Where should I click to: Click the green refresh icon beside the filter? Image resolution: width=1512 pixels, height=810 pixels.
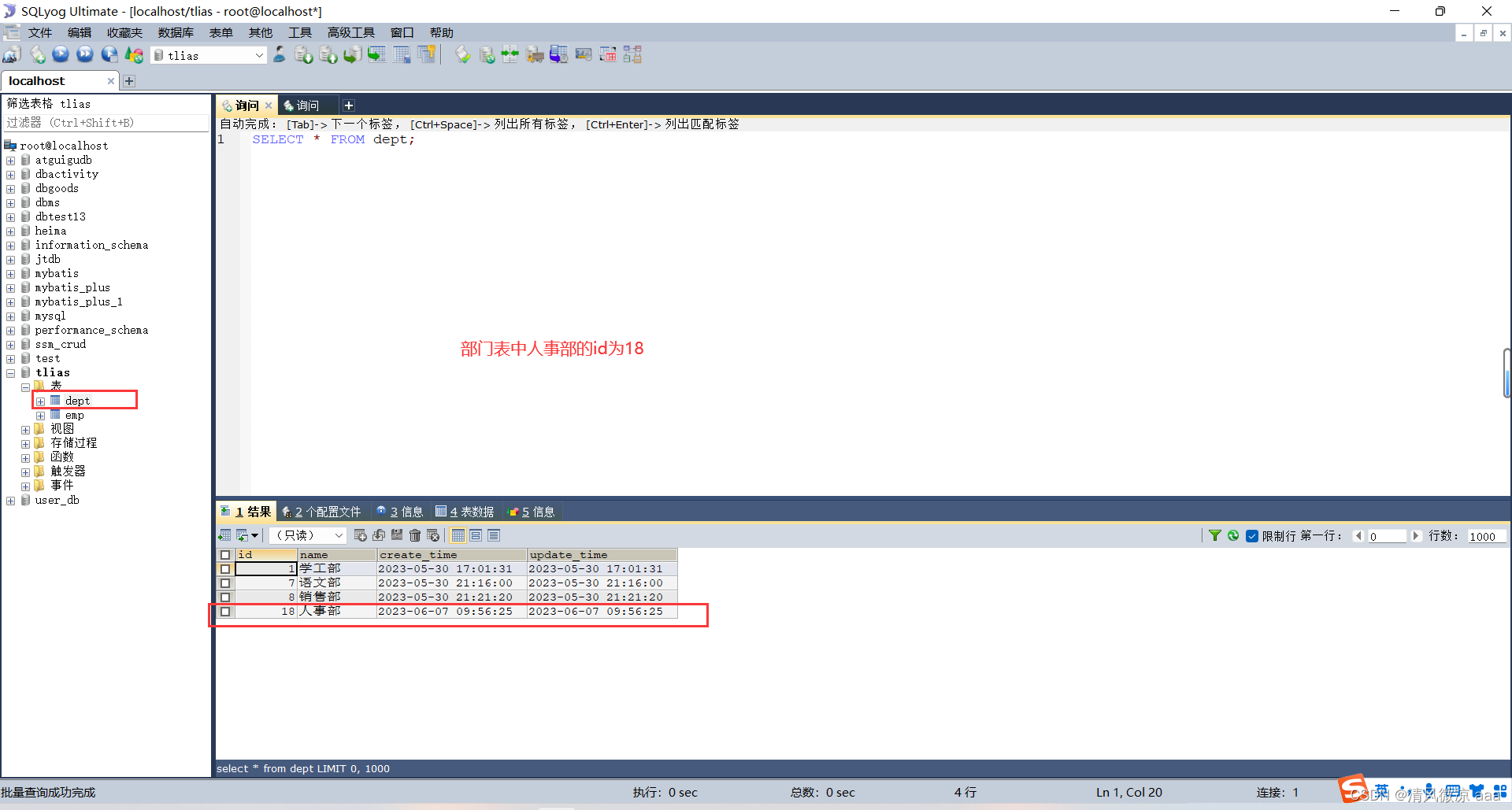click(x=1233, y=535)
